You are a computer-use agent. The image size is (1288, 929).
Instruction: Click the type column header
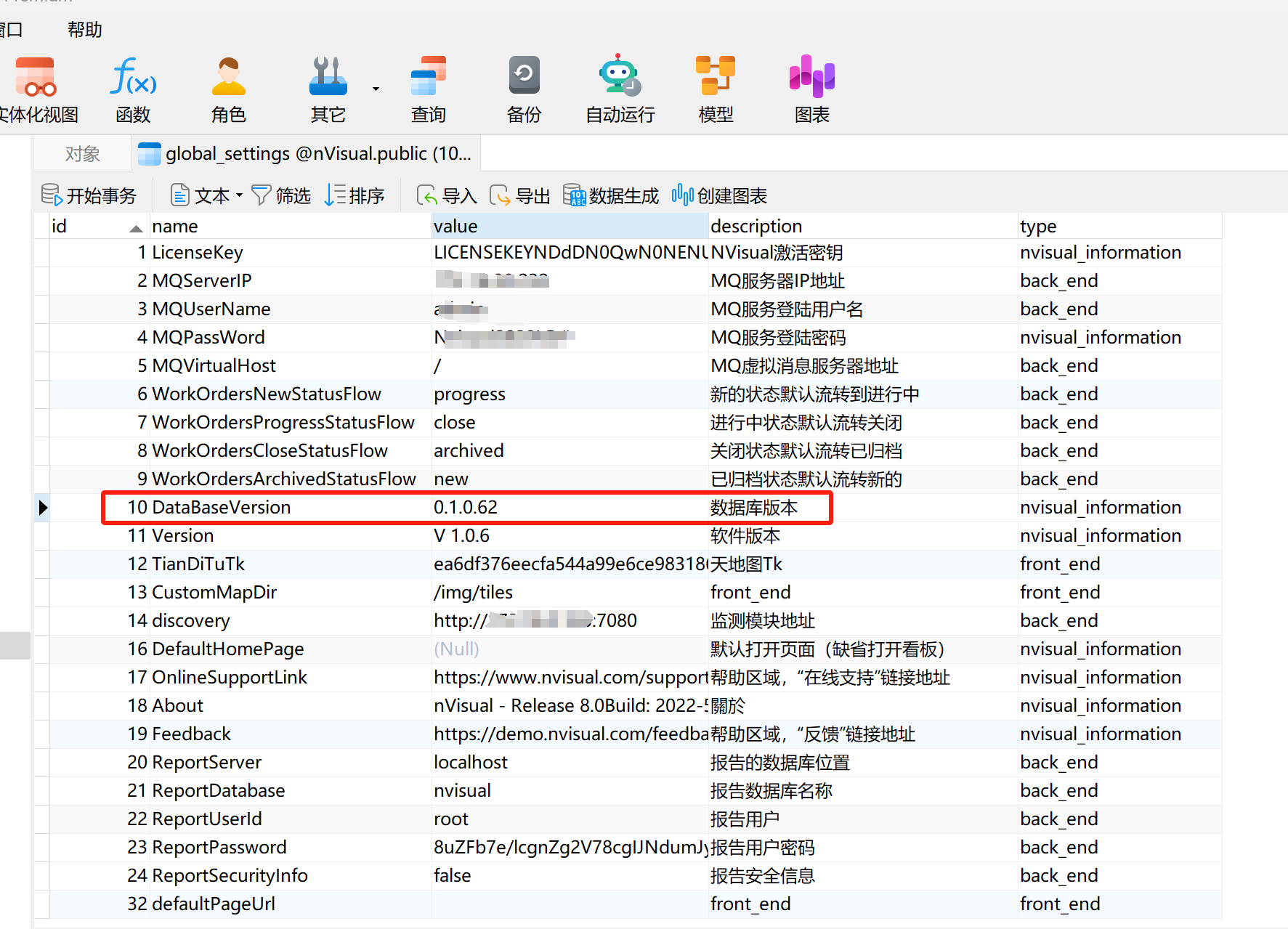pyautogui.click(x=1119, y=227)
